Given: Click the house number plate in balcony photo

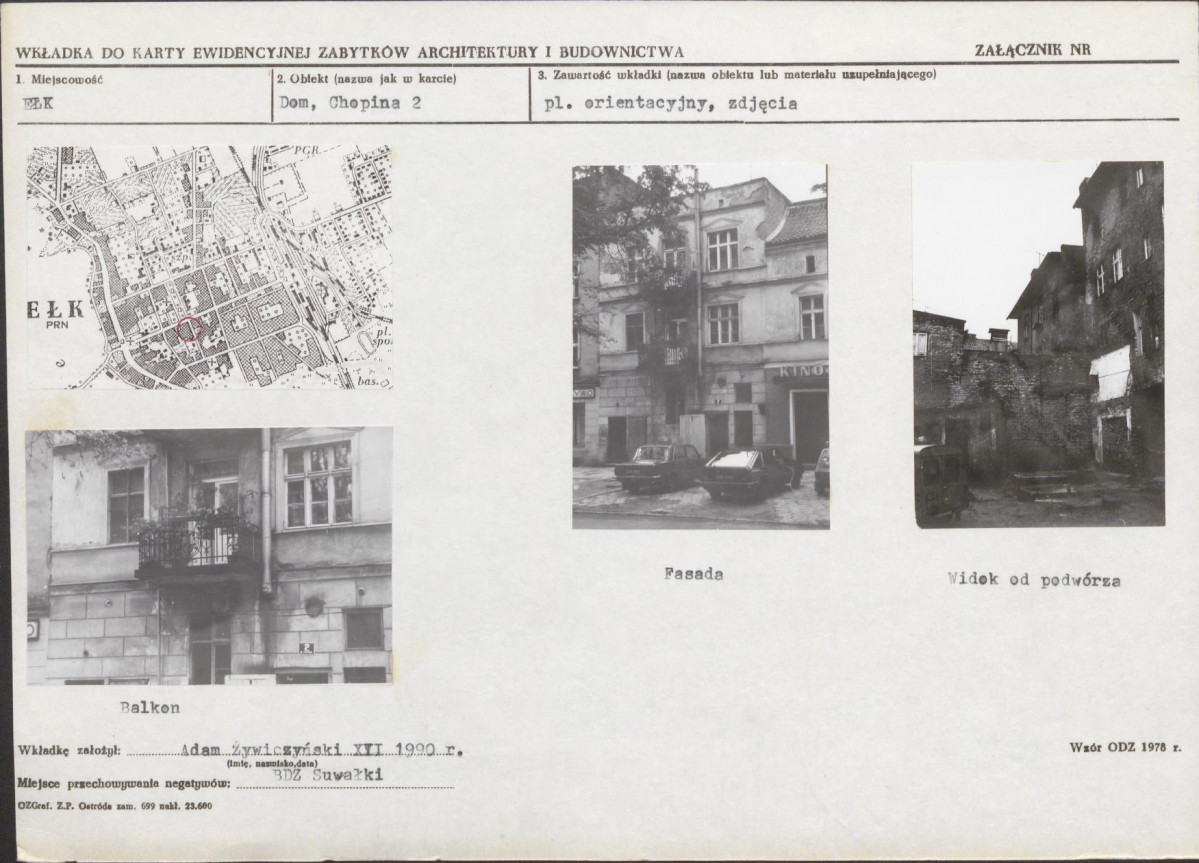Looking at the screenshot, I should 307,648.
